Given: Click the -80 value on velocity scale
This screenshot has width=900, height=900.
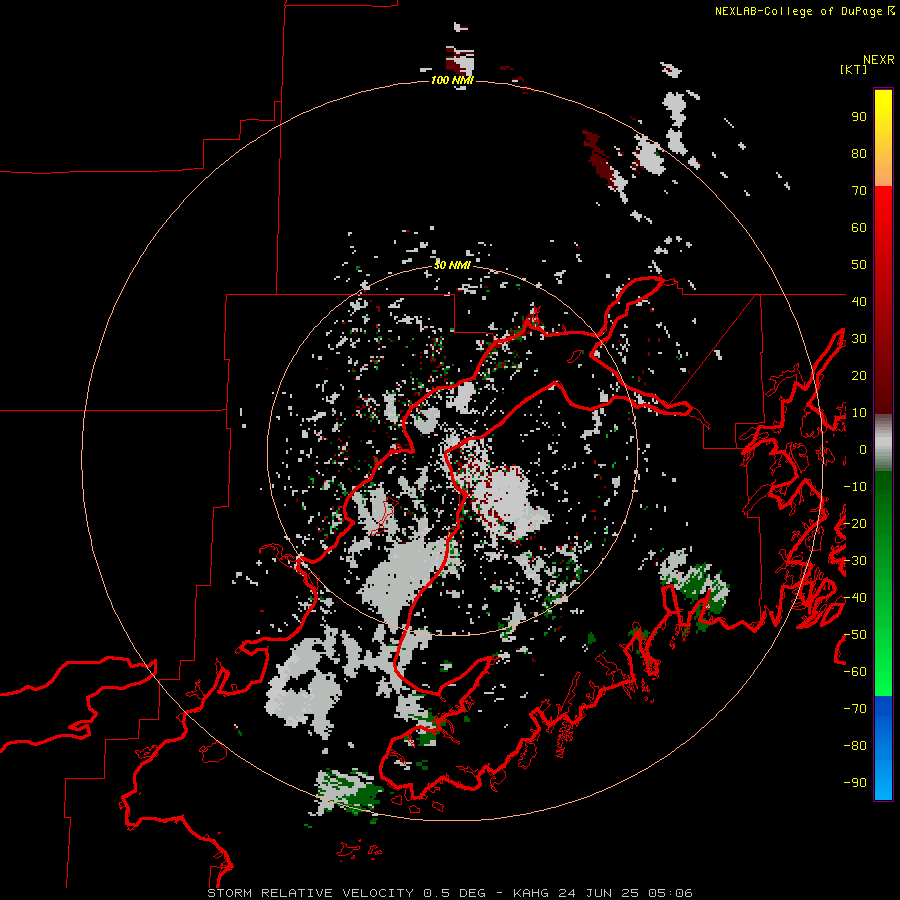Looking at the screenshot, I should coord(855,746).
